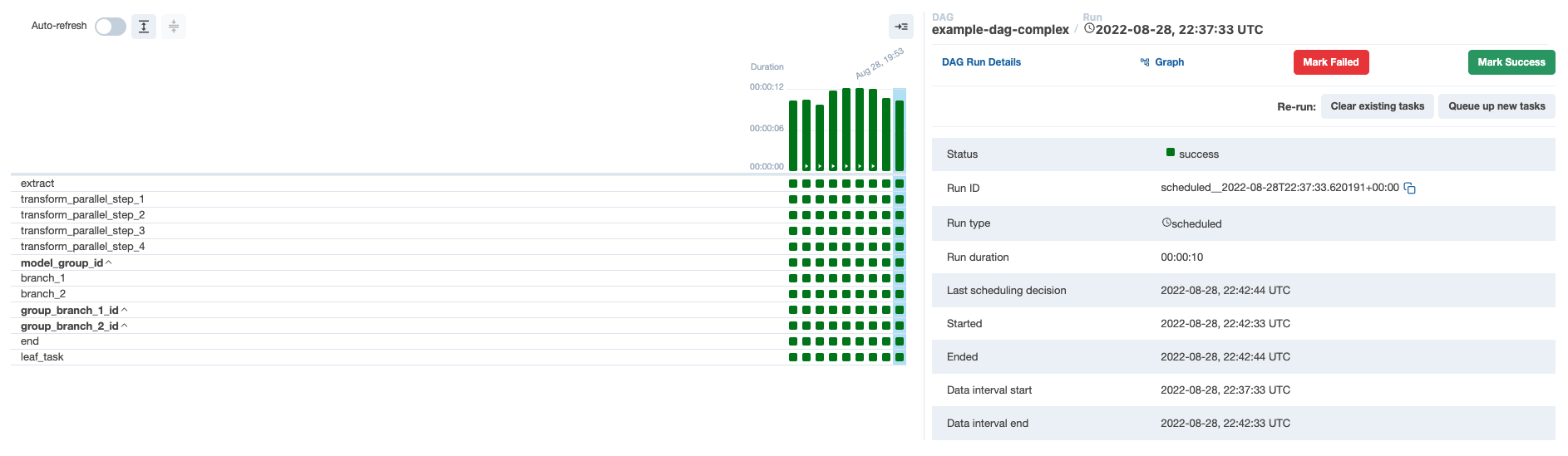Viewport: 1568px width, 456px height.
Task: Click the extract task's first status square
Action: 793,184
